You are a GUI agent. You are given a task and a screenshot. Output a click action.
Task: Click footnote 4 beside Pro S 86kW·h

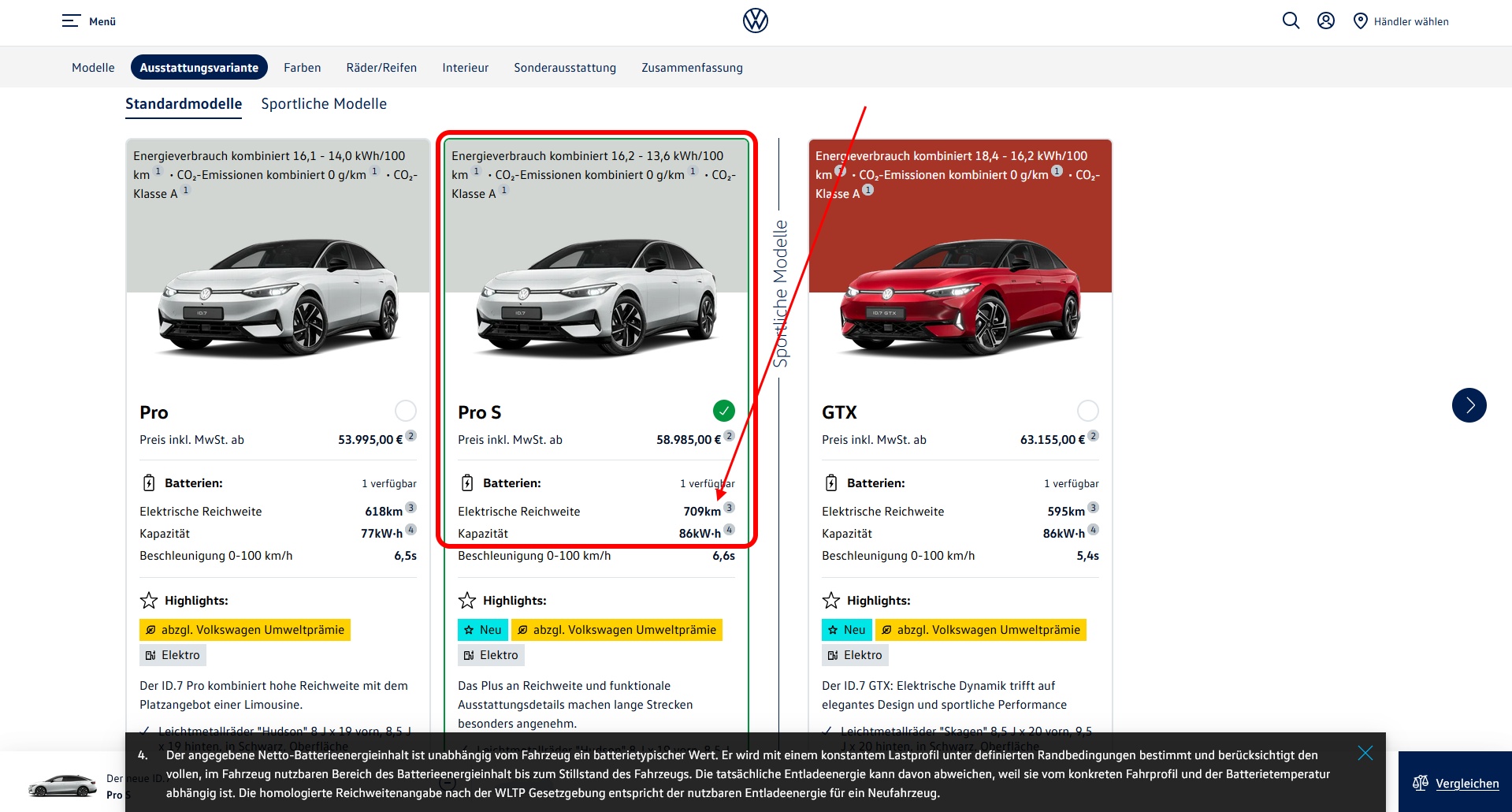coord(730,530)
